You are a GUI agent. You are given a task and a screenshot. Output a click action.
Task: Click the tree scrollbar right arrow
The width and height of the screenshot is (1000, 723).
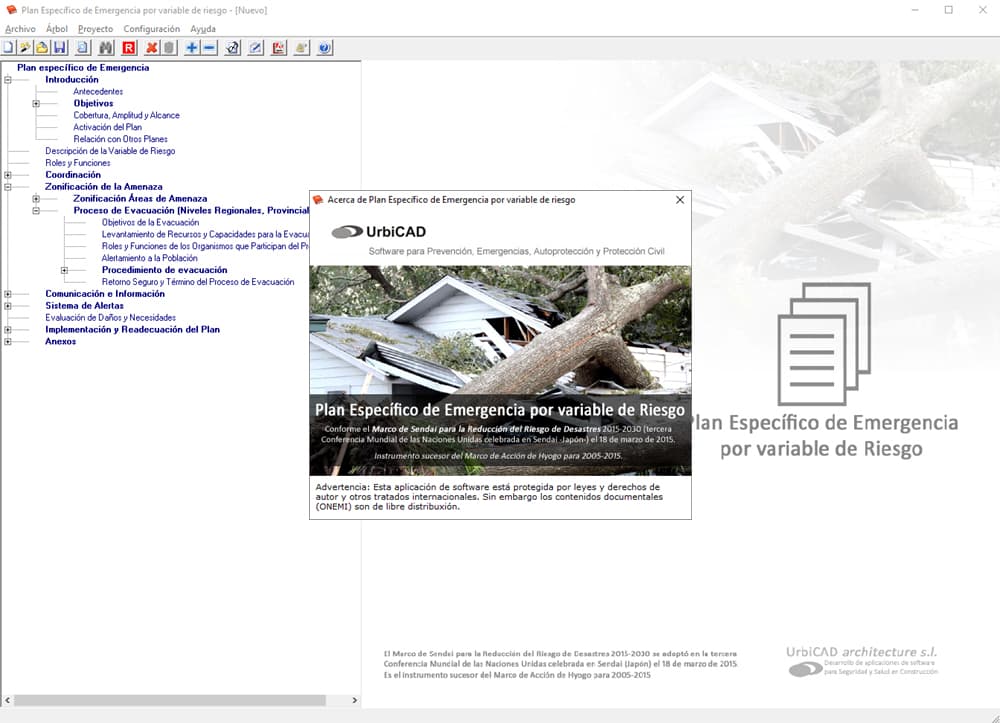[x=355, y=700]
